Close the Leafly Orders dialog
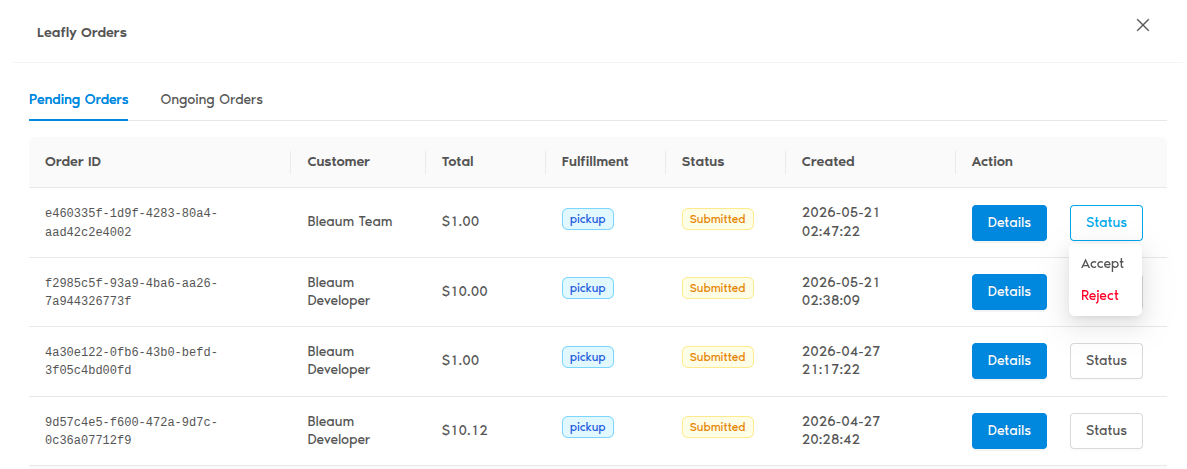Screen dimensions: 1187x469 (1142, 25)
